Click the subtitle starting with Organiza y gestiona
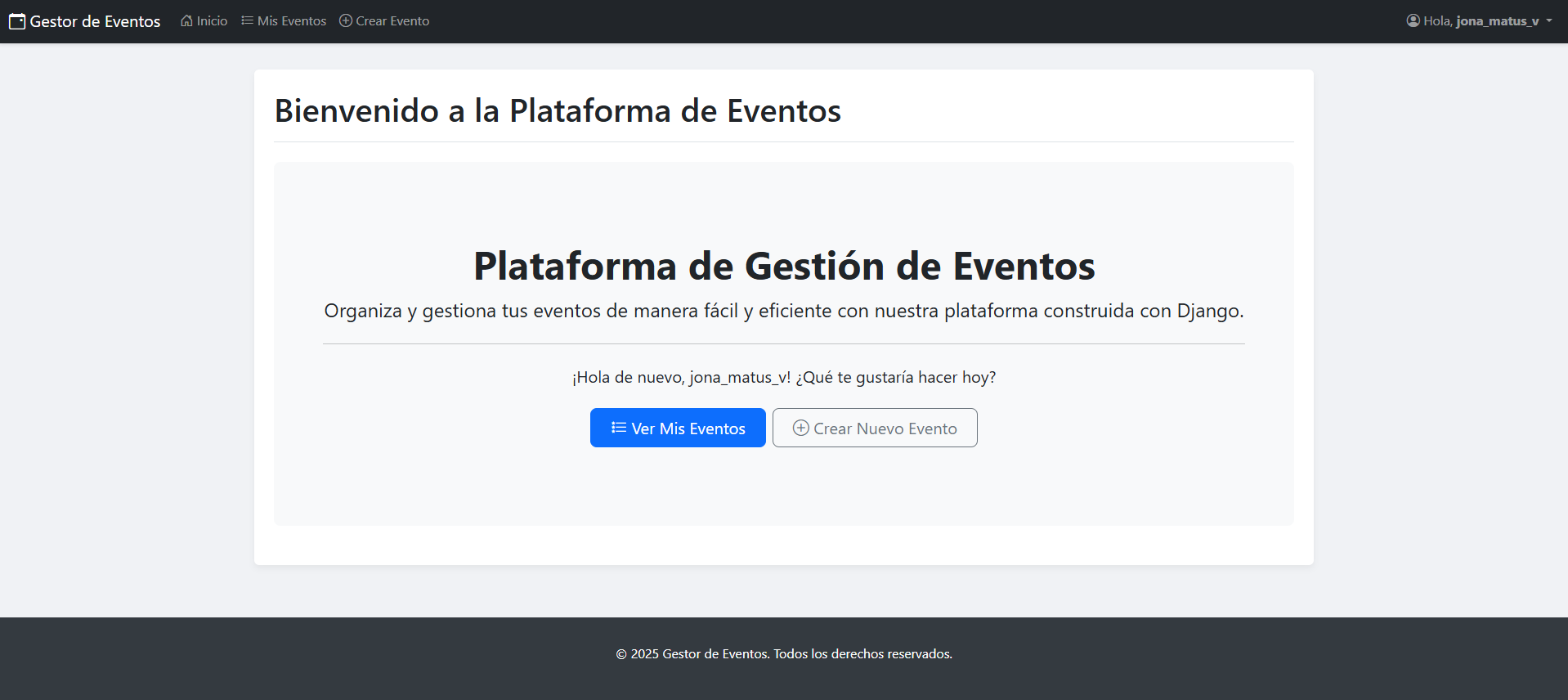This screenshot has width=1568, height=700. (784, 311)
